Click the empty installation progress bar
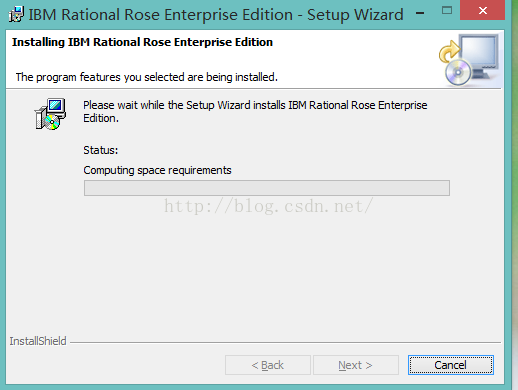Image resolution: width=518 pixels, height=390 pixels. coord(267,188)
